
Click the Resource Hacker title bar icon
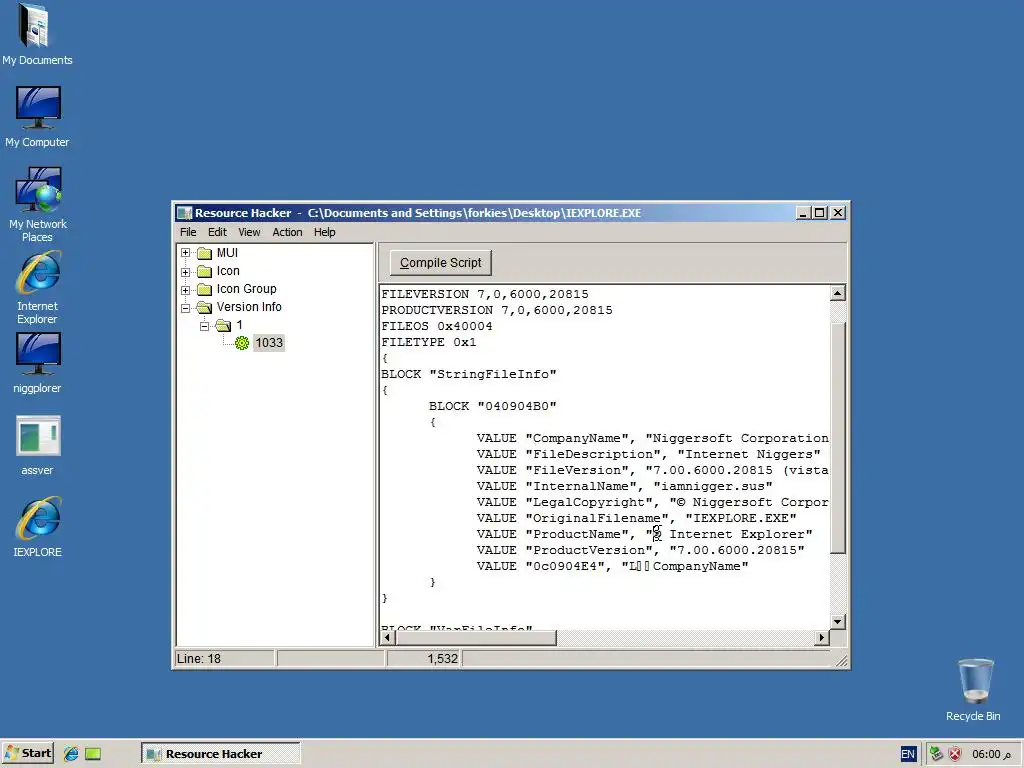click(x=185, y=213)
